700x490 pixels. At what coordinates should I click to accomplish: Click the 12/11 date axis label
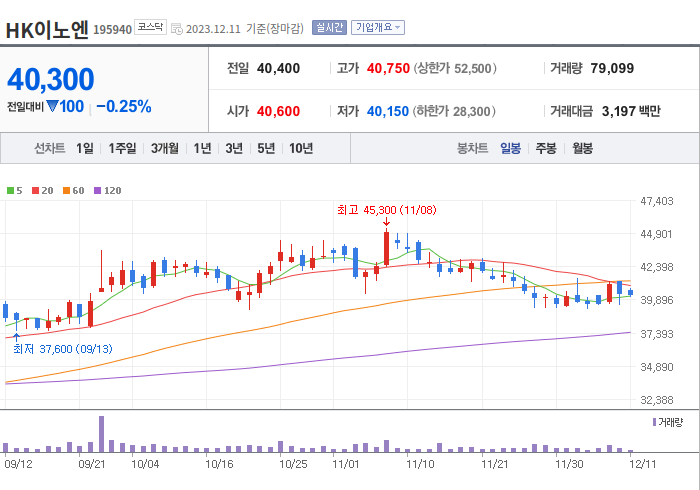tap(642, 464)
